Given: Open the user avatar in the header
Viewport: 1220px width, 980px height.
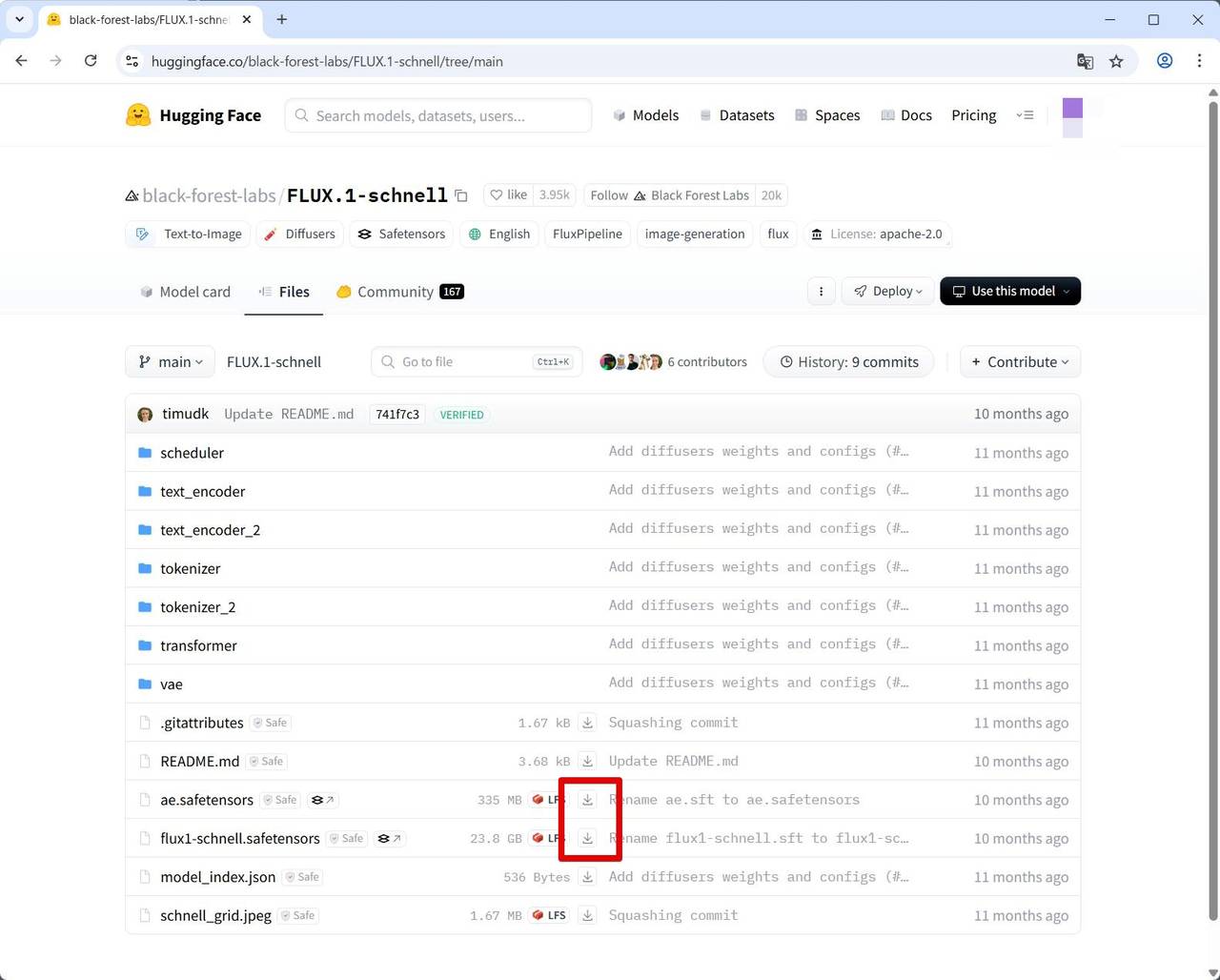Looking at the screenshot, I should tap(1072, 117).
